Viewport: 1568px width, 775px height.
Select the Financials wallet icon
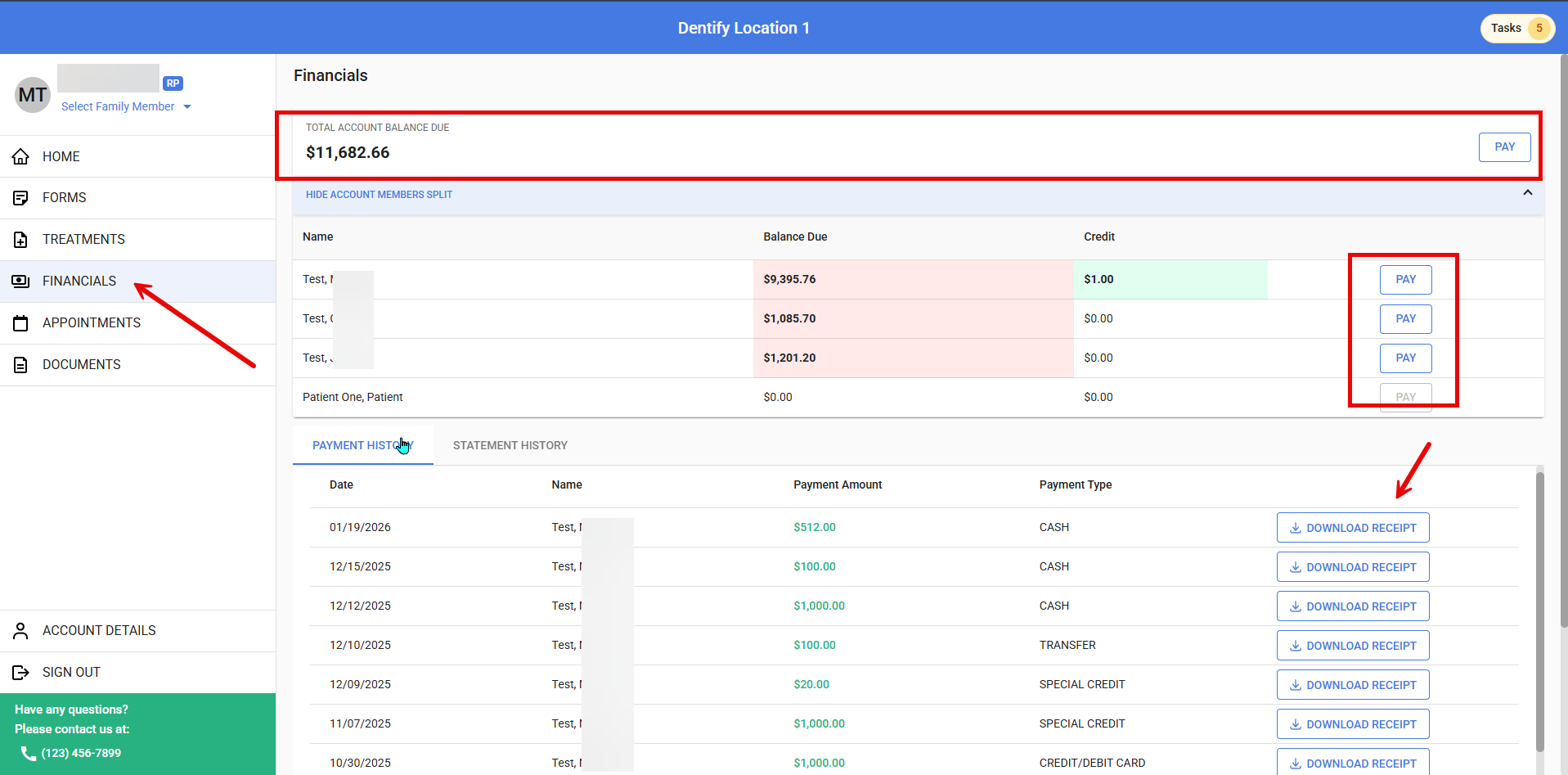click(x=20, y=282)
